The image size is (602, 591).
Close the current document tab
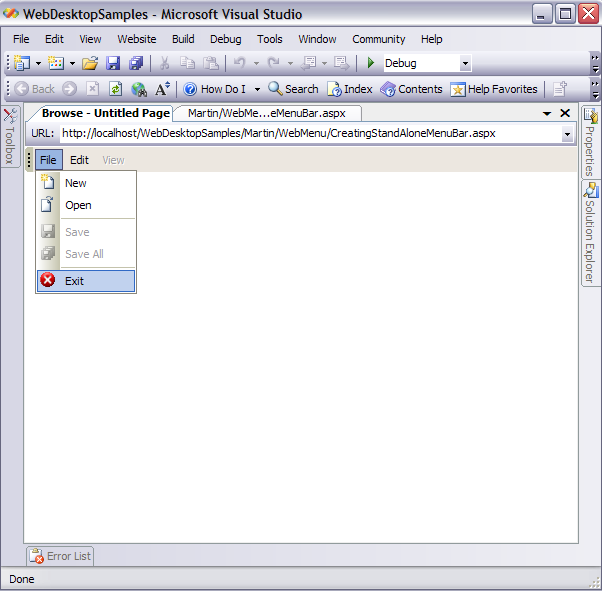click(x=565, y=114)
